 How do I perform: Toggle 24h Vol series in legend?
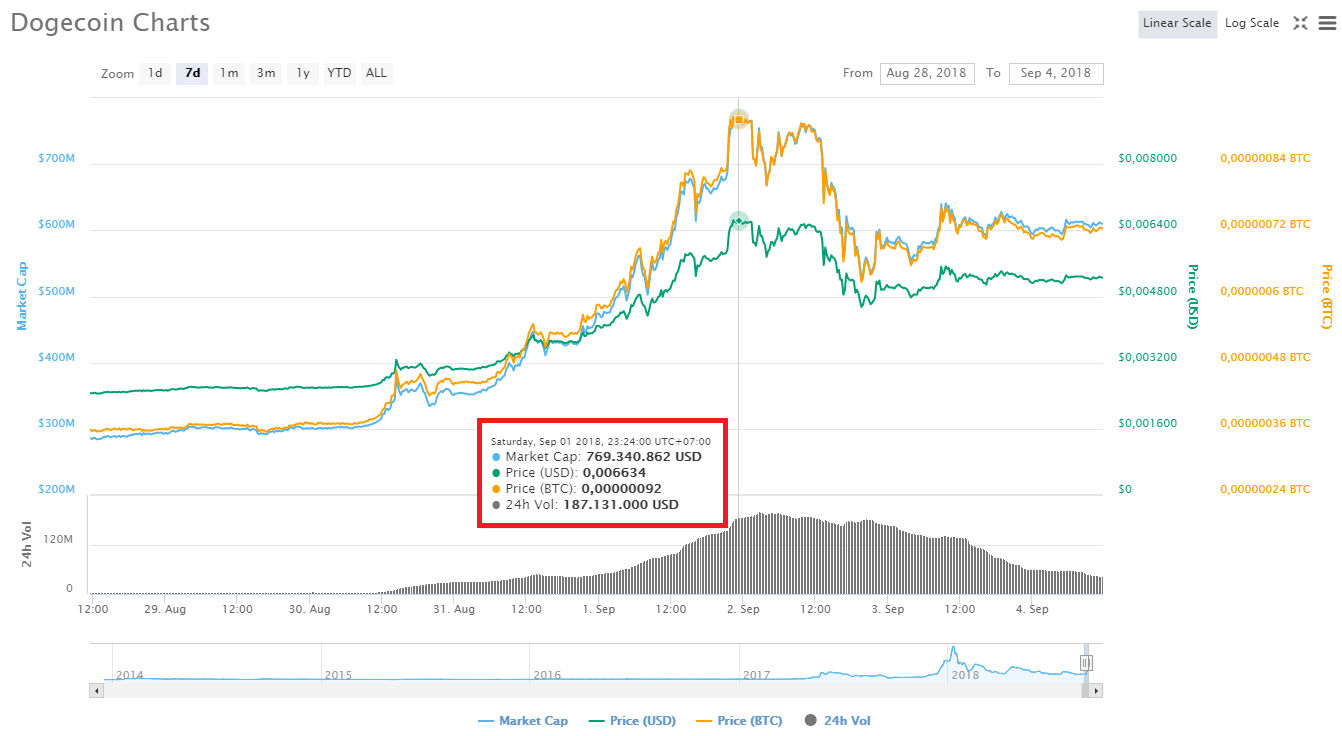(838, 720)
